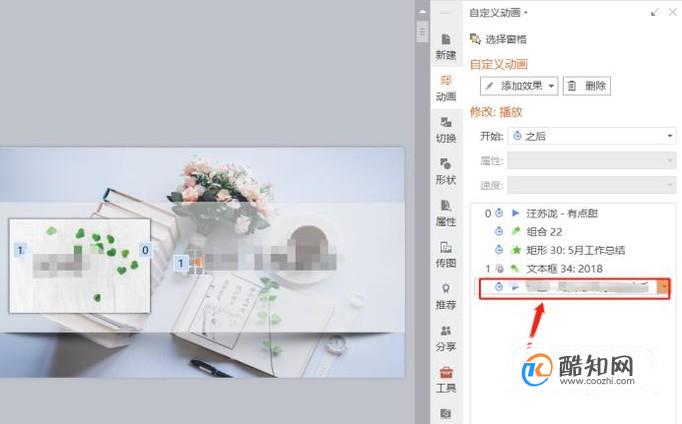Open the 传图 sidebar panel

(x=445, y=255)
